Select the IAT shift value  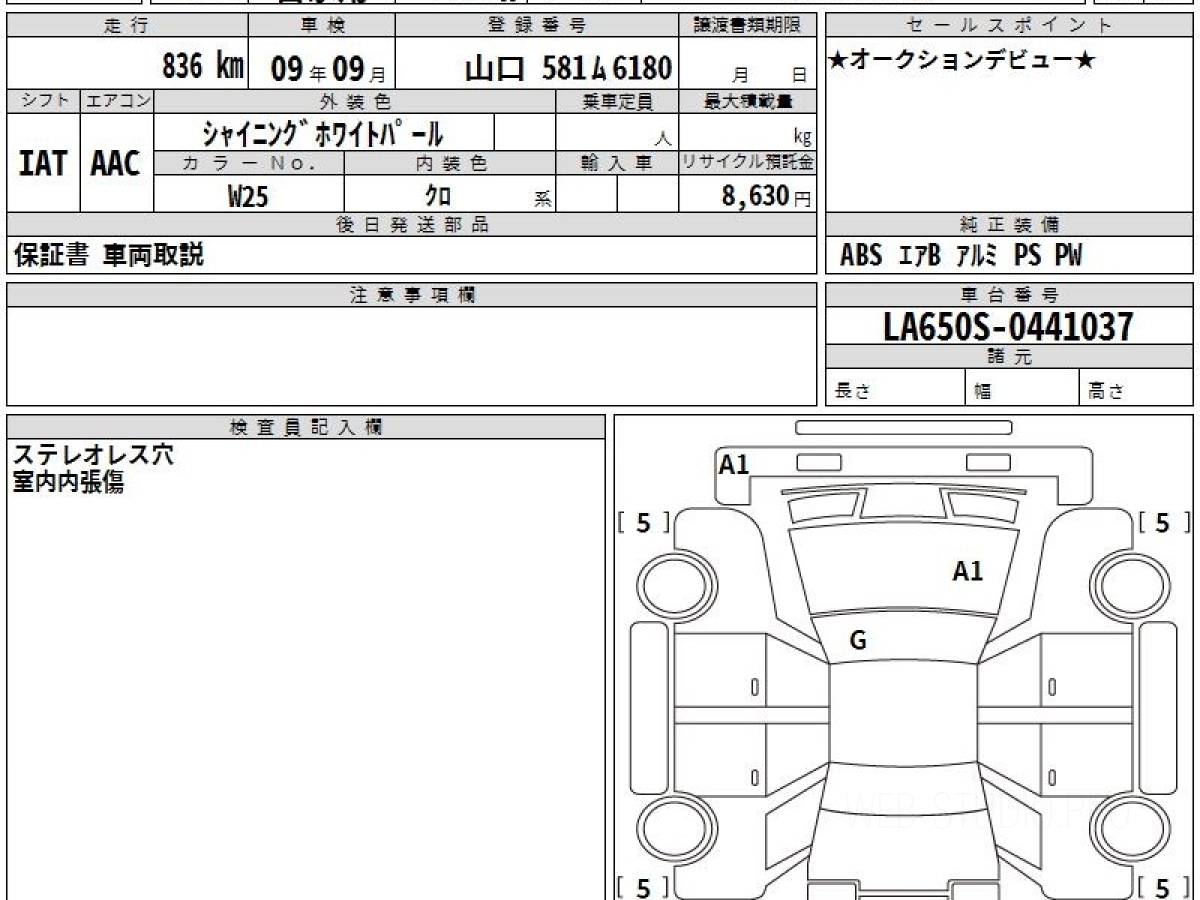click(x=43, y=163)
